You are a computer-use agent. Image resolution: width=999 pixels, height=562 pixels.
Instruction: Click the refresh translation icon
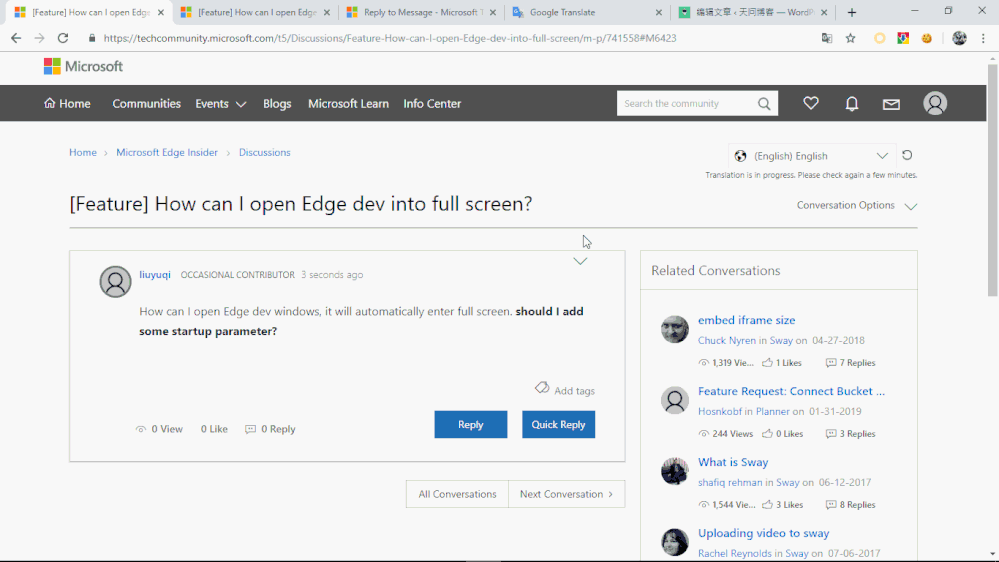click(x=907, y=155)
